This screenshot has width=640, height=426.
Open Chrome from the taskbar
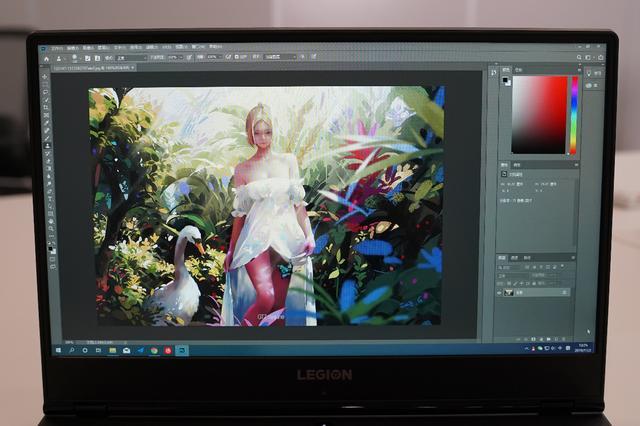154,351
